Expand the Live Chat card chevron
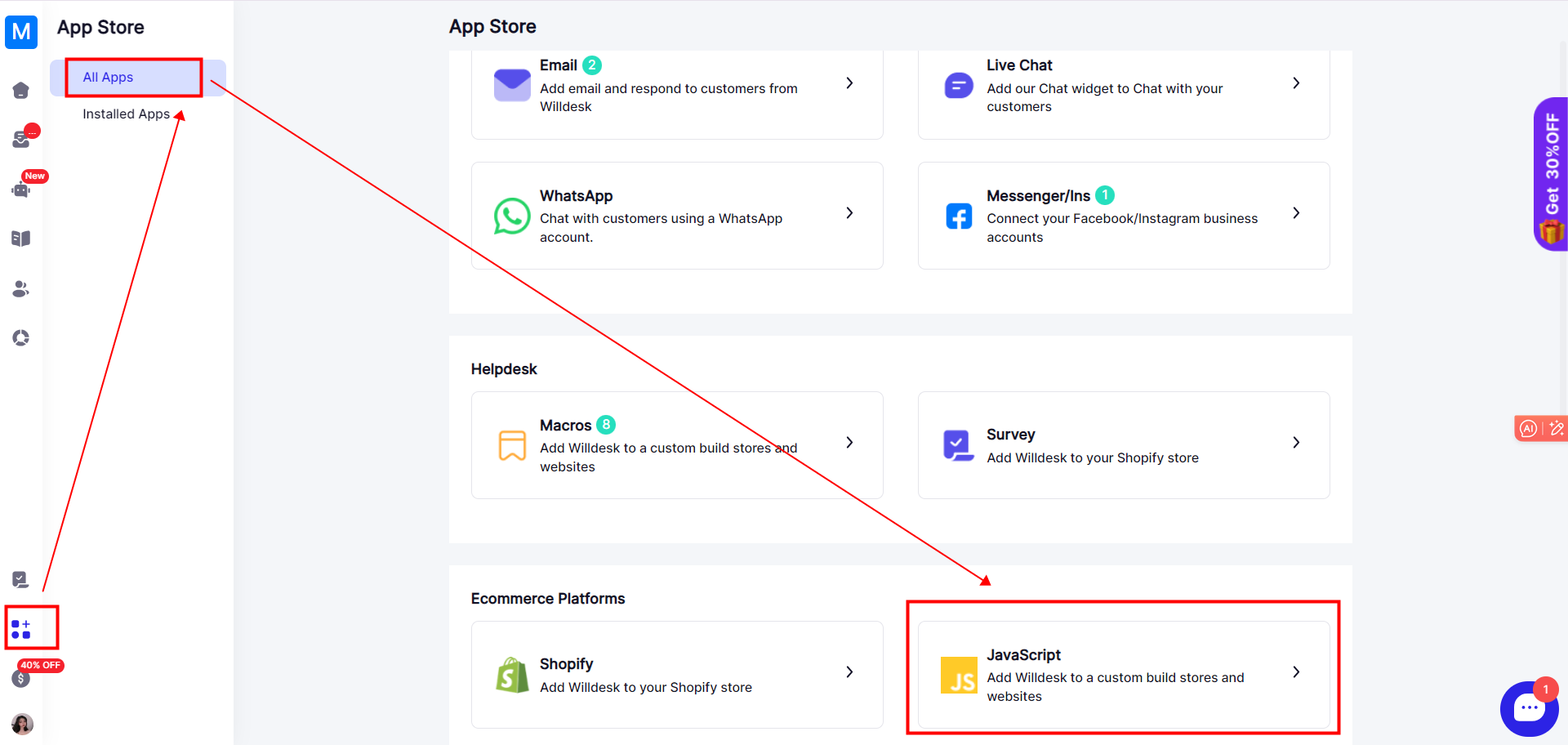Screen dimensions: 1568x745 1296,83
